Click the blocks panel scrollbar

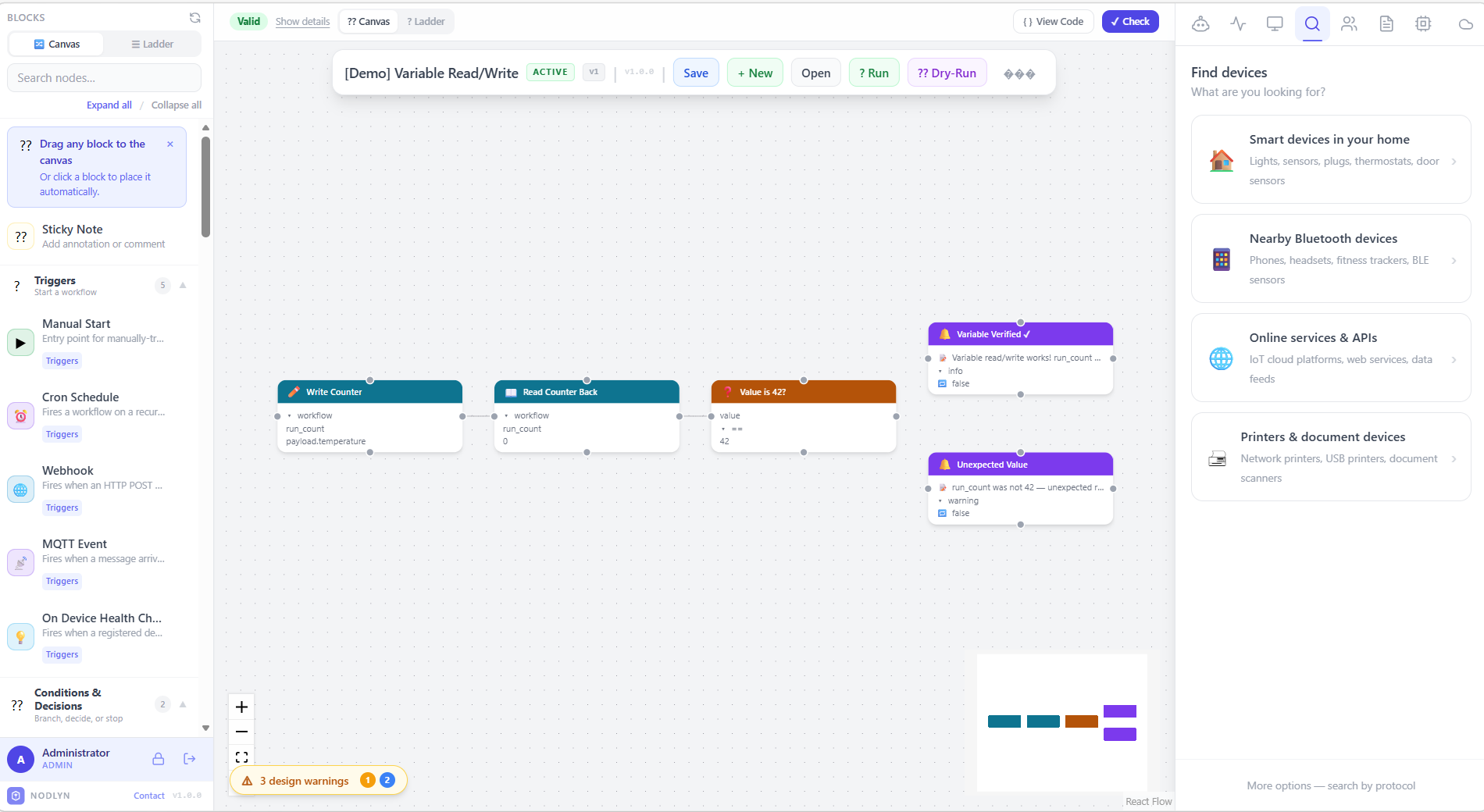205,187
